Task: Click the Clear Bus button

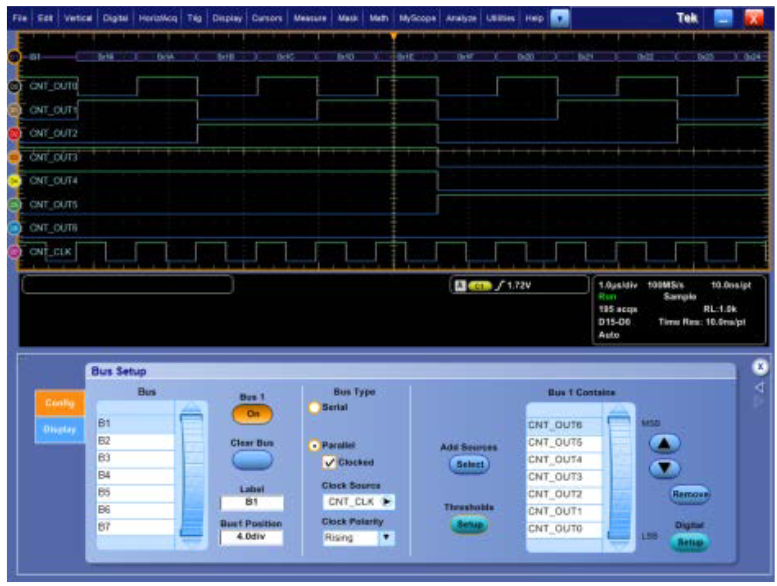Action: [252, 460]
